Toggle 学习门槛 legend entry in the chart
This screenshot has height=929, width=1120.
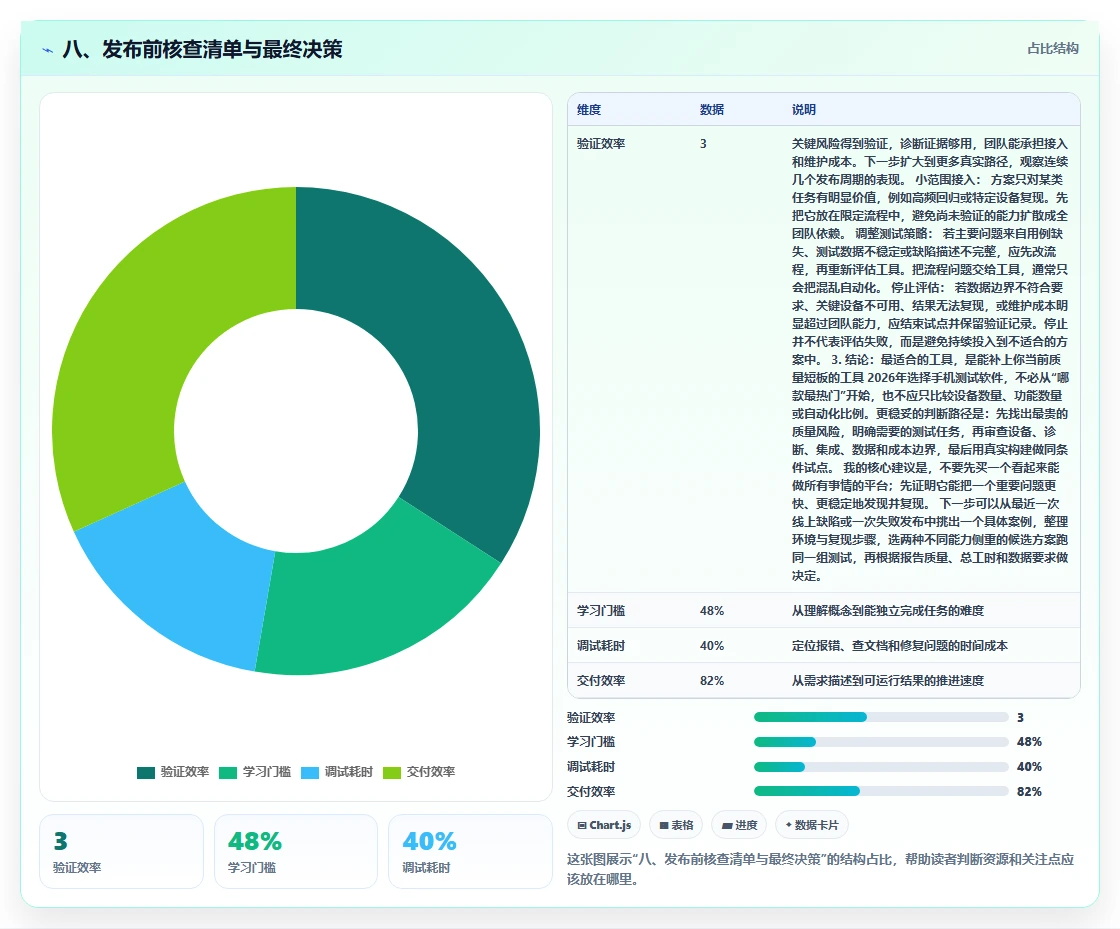(255, 772)
